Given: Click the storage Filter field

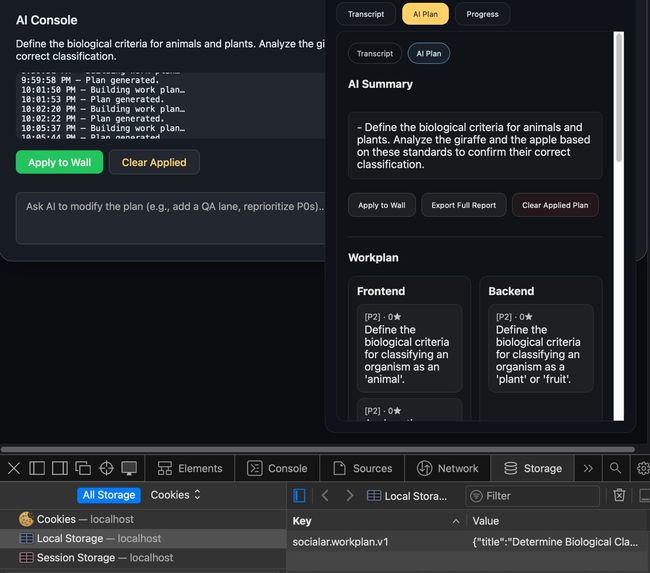Looking at the screenshot, I should (x=533, y=495).
